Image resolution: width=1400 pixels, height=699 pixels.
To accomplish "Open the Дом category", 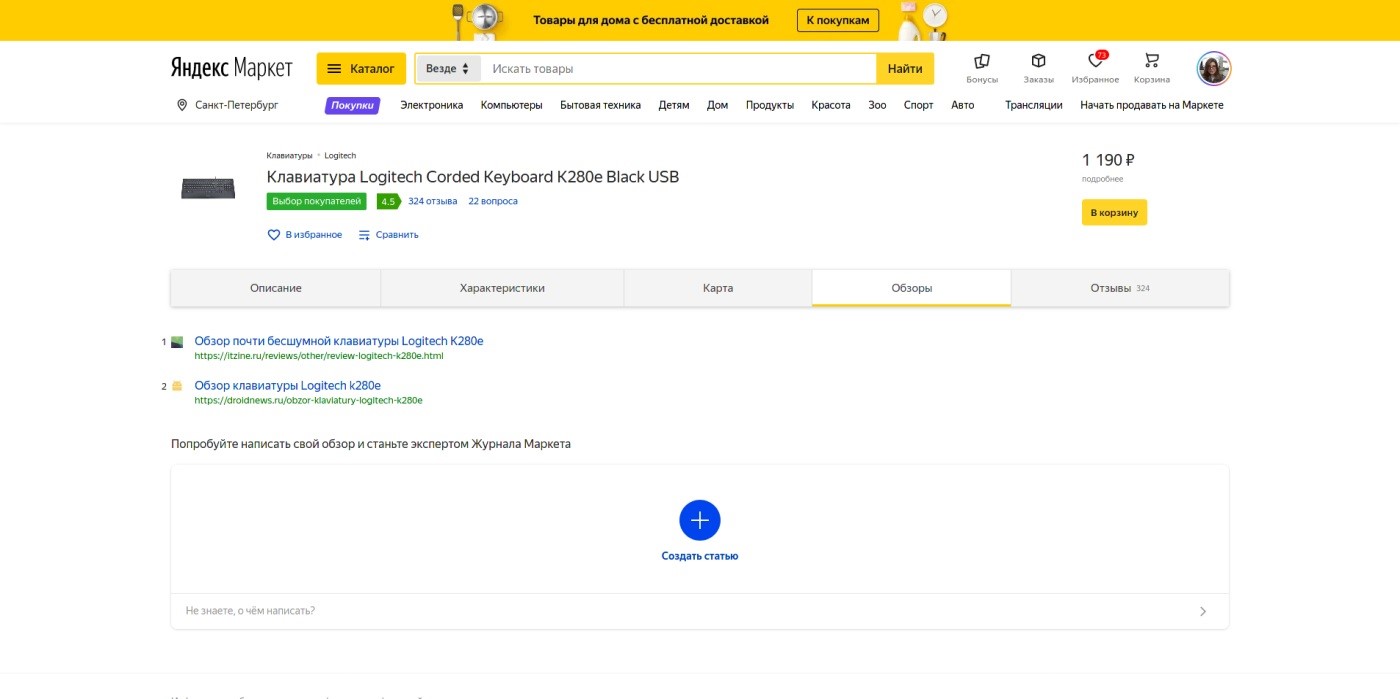I will [x=718, y=105].
